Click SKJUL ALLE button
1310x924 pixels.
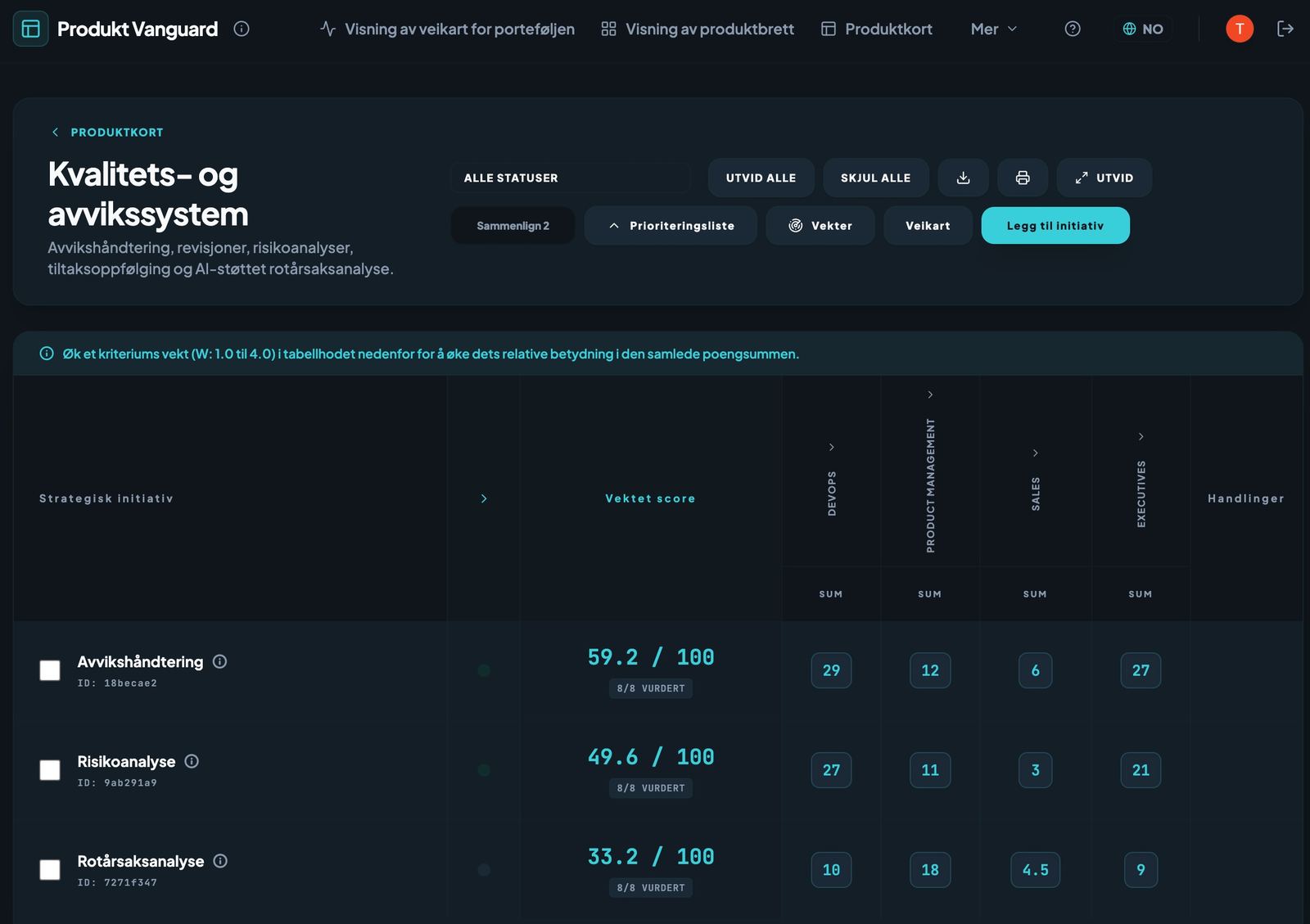[875, 178]
